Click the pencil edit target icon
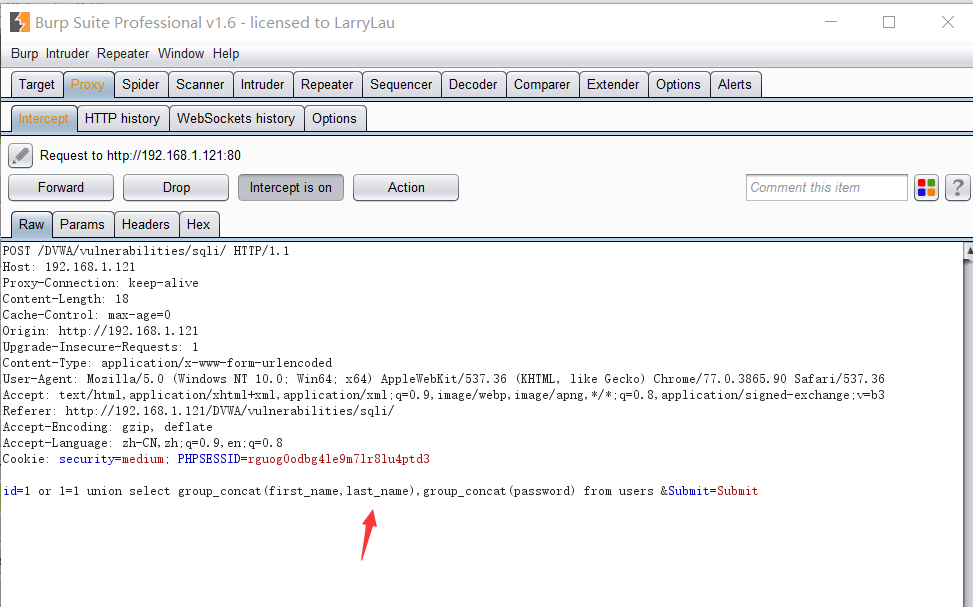This screenshot has height=607, width=973. [20, 155]
